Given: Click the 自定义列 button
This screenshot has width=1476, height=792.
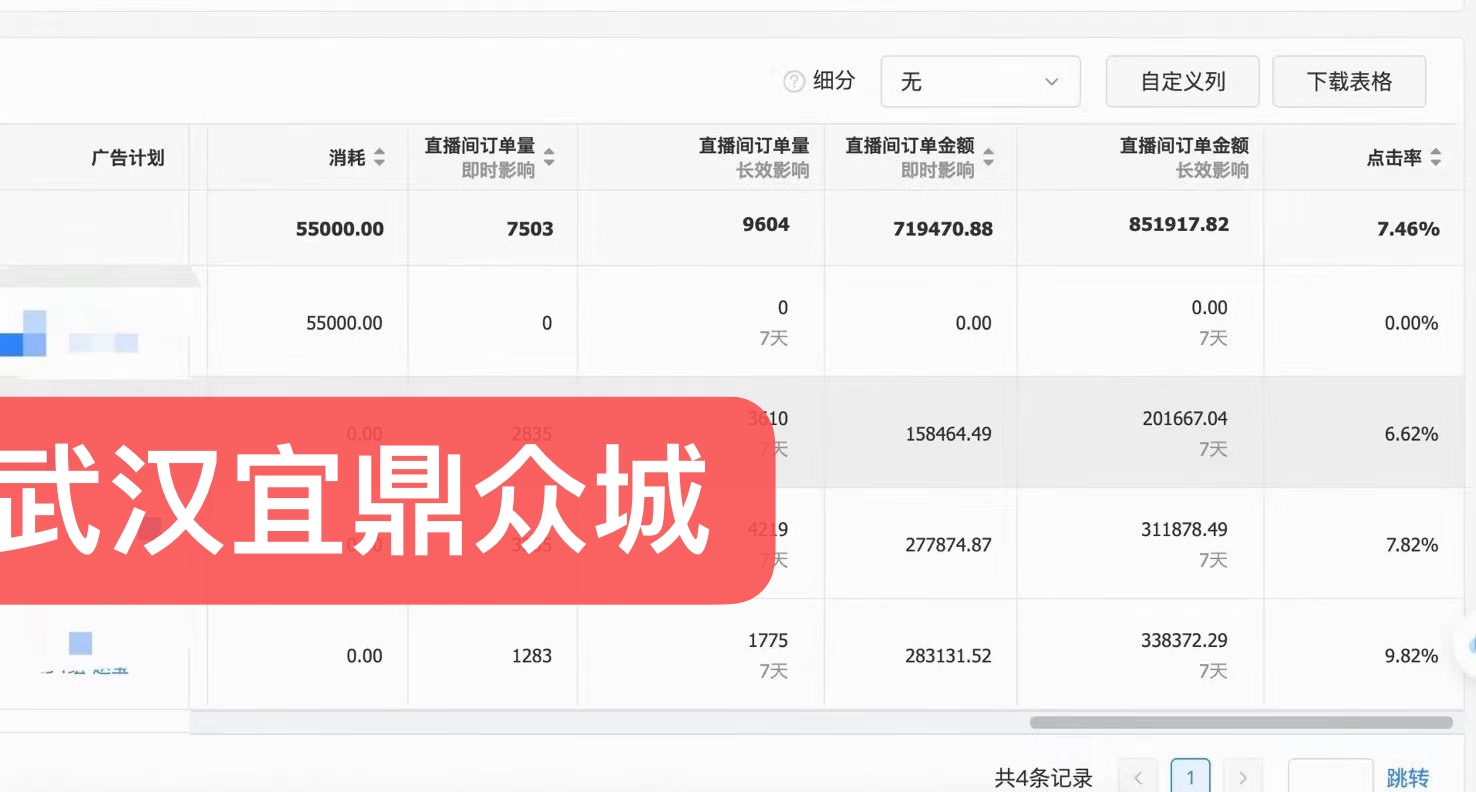Looking at the screenshot, I should click(x=1182, y=81).
